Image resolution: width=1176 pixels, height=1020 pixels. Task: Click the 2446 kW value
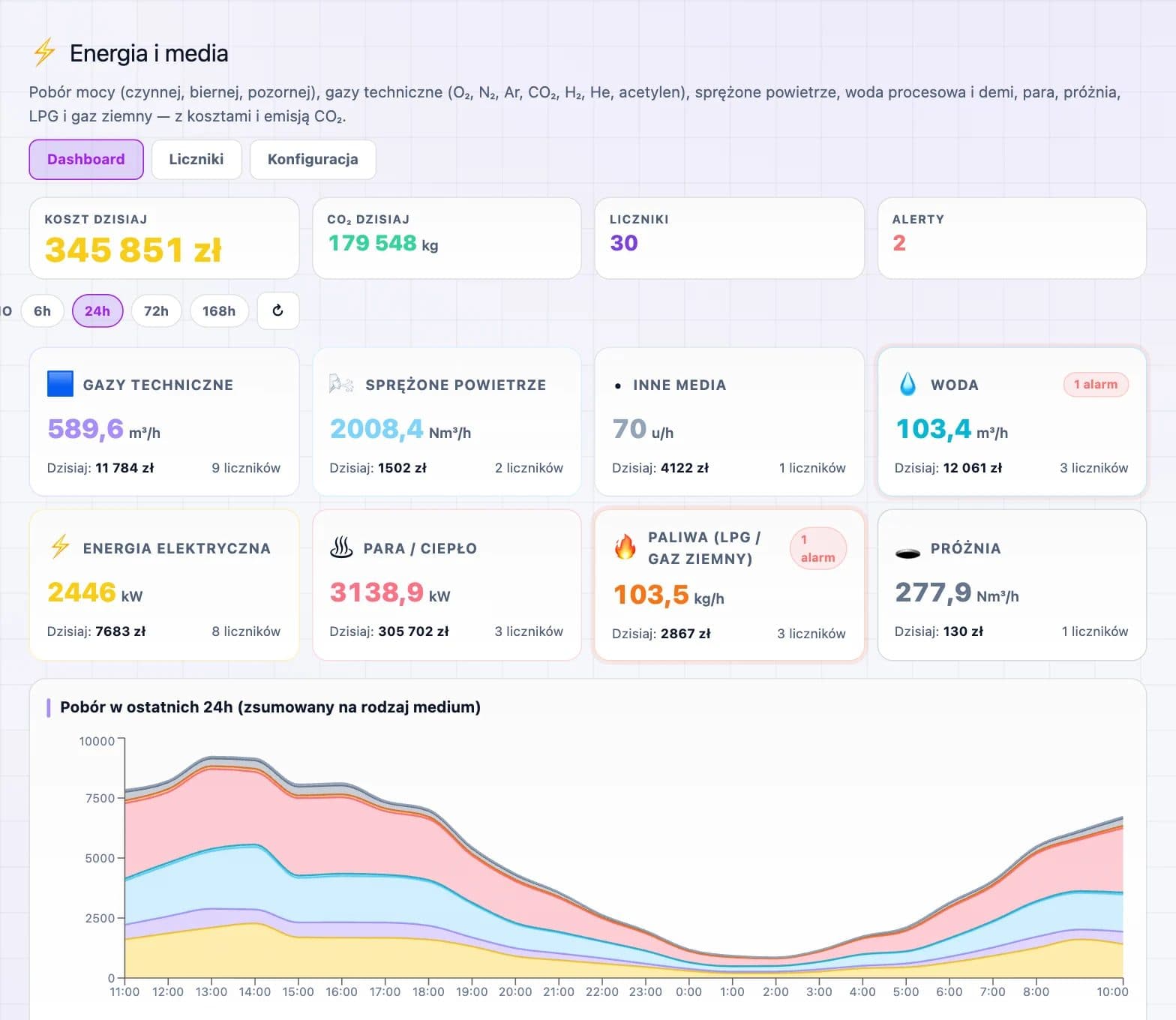[x=94, y=592]
